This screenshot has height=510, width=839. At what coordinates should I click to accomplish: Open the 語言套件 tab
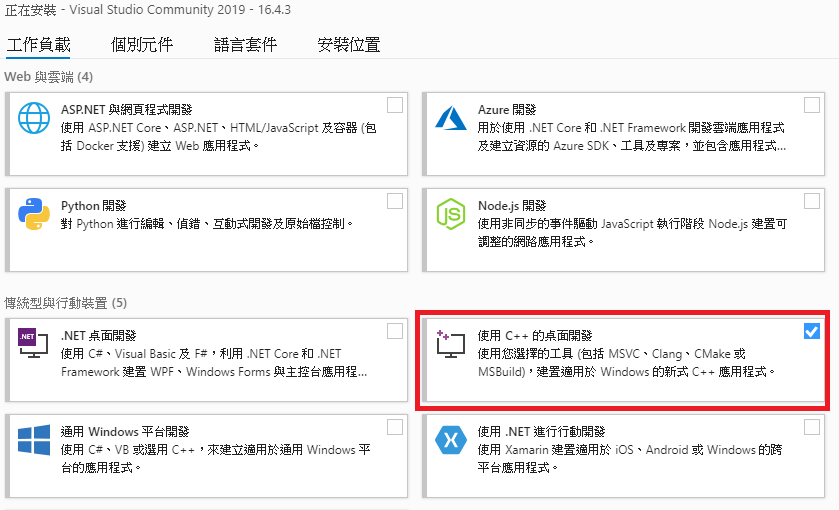[x=246, y=44]
